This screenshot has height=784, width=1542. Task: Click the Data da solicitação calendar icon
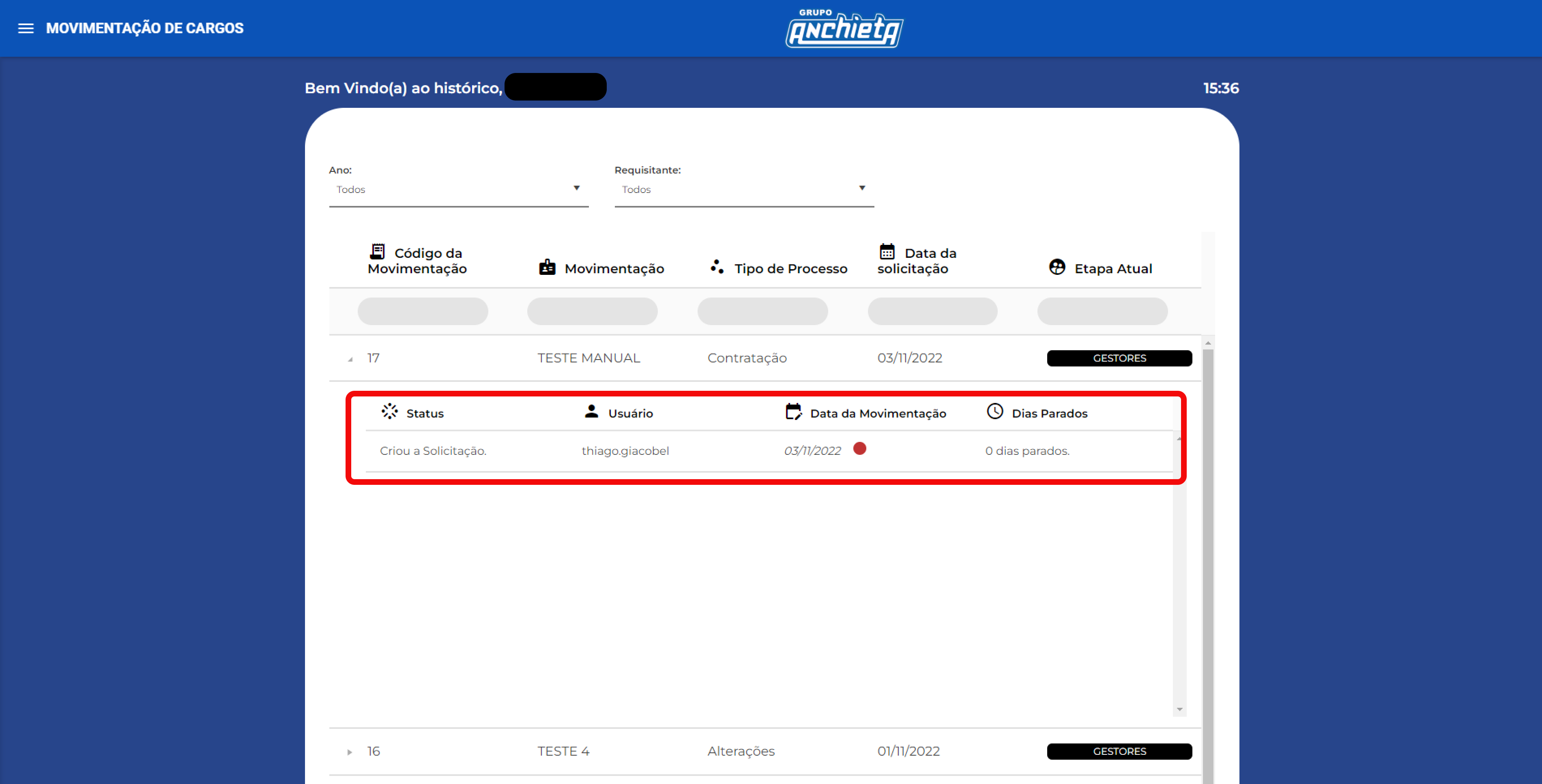(887, 251)
